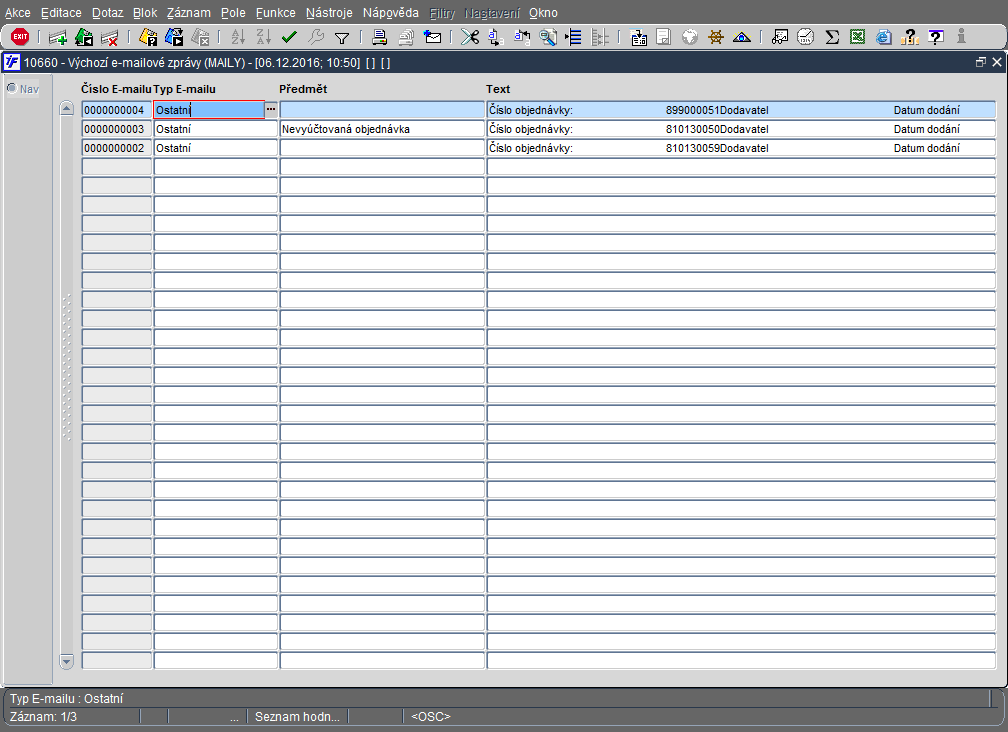
Task: Click the wrench tool icon
Action: (x=316, y=37)
